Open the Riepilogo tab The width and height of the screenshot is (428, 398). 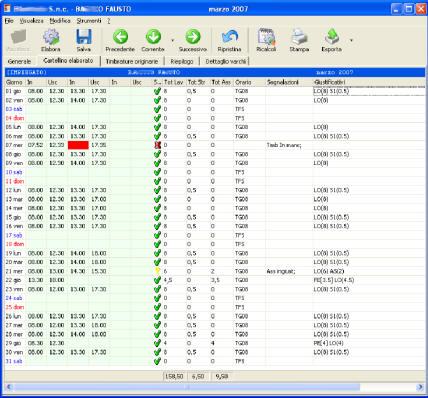182,61
